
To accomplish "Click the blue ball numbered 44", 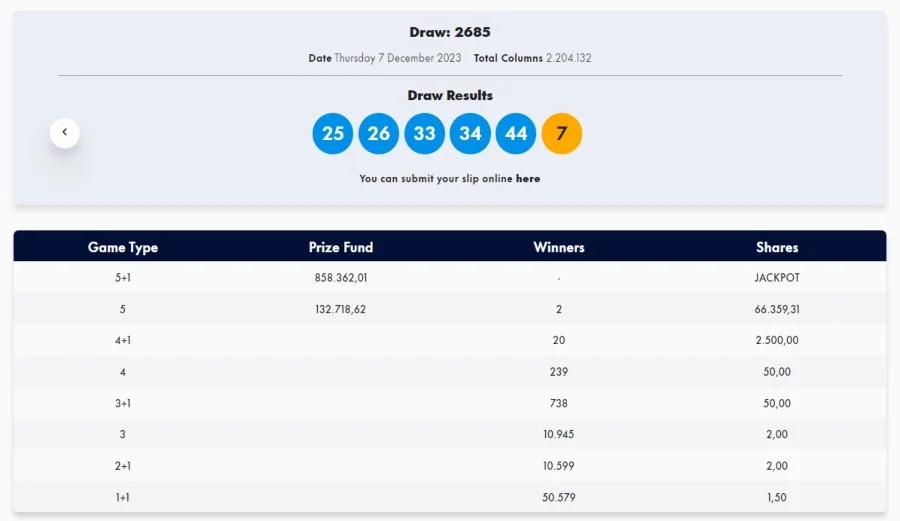I will pyautogui.click(x=516, y=134).
